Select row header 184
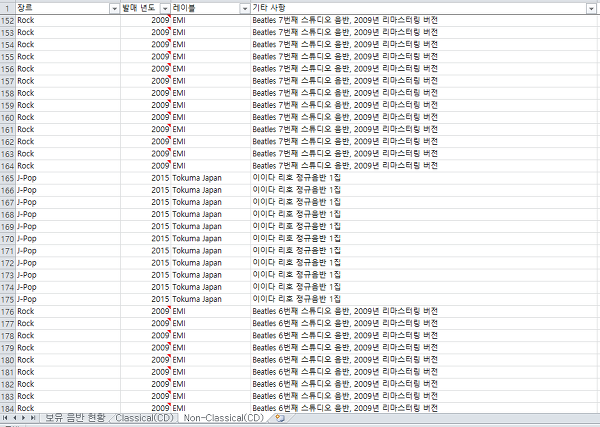 click(x=8, y=408)
